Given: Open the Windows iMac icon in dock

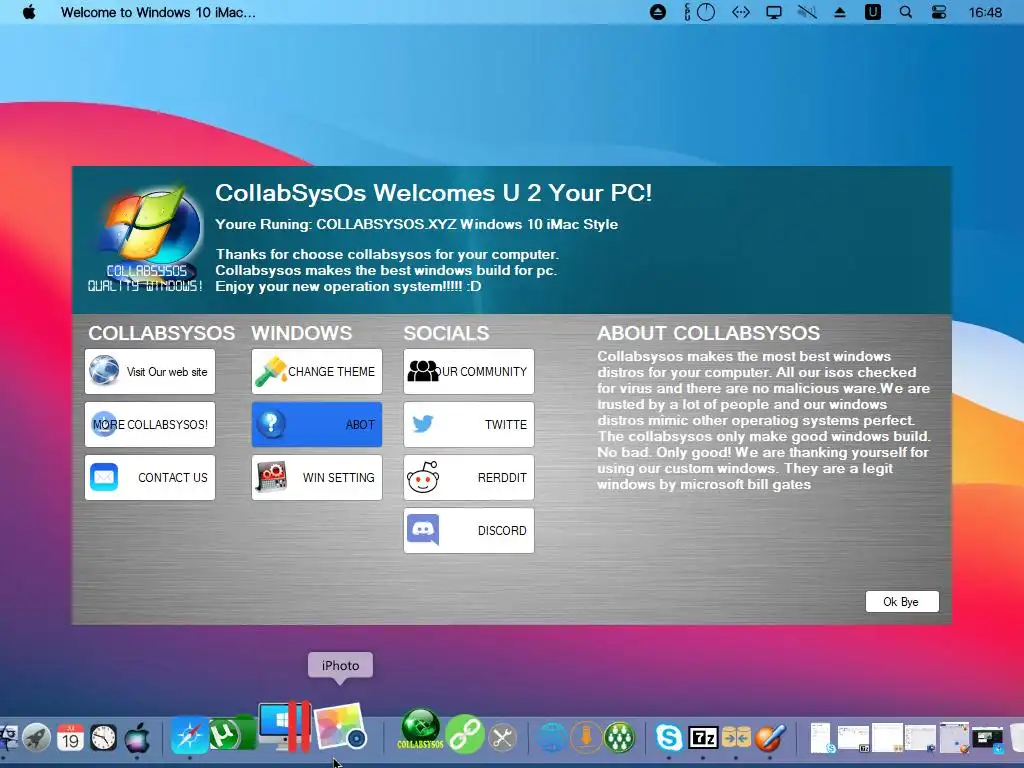Looking at the screenshot, I should [x=284, y=726].
